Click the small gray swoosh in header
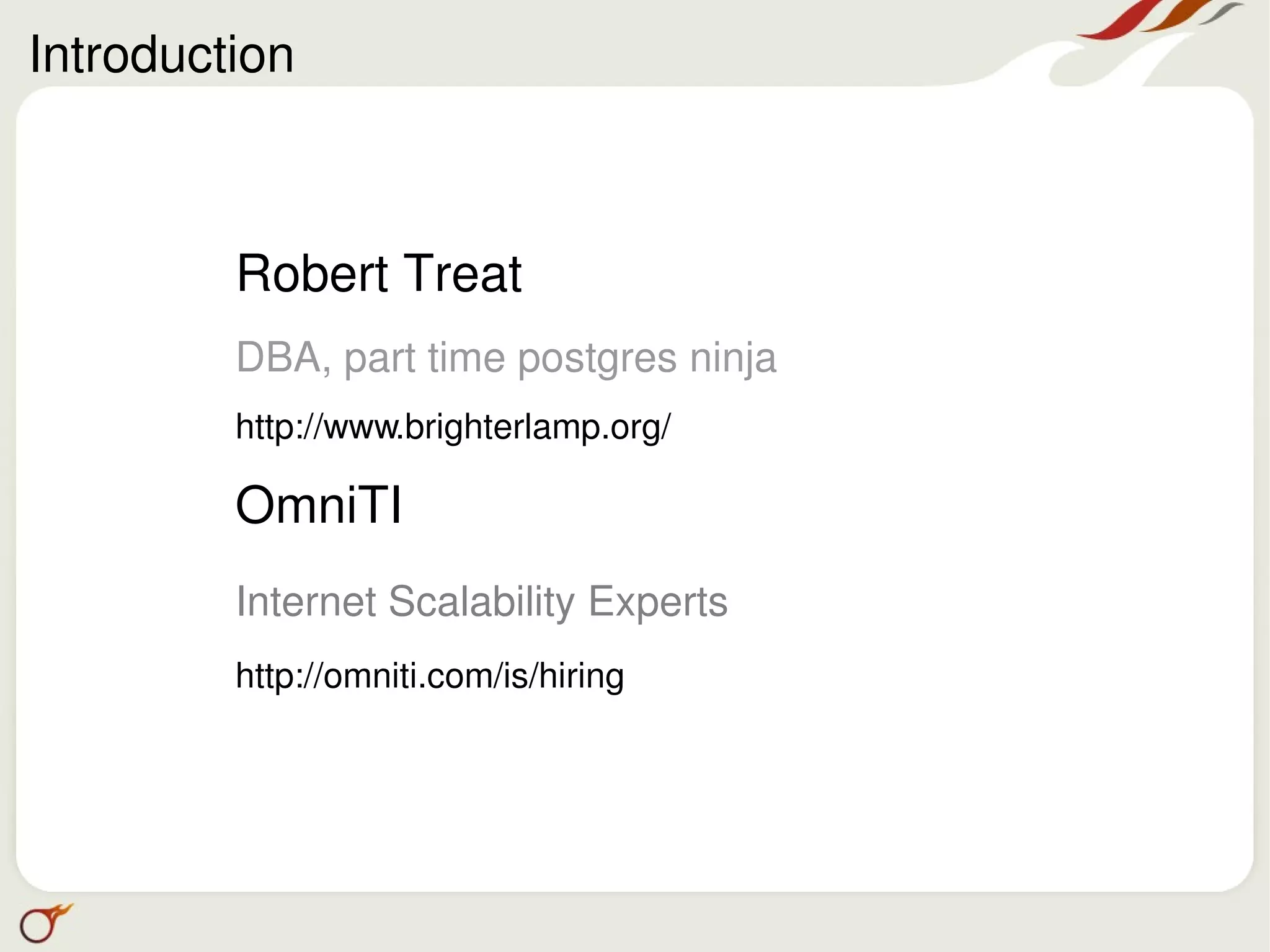The image size is (1270, 952). [1220, 14]
